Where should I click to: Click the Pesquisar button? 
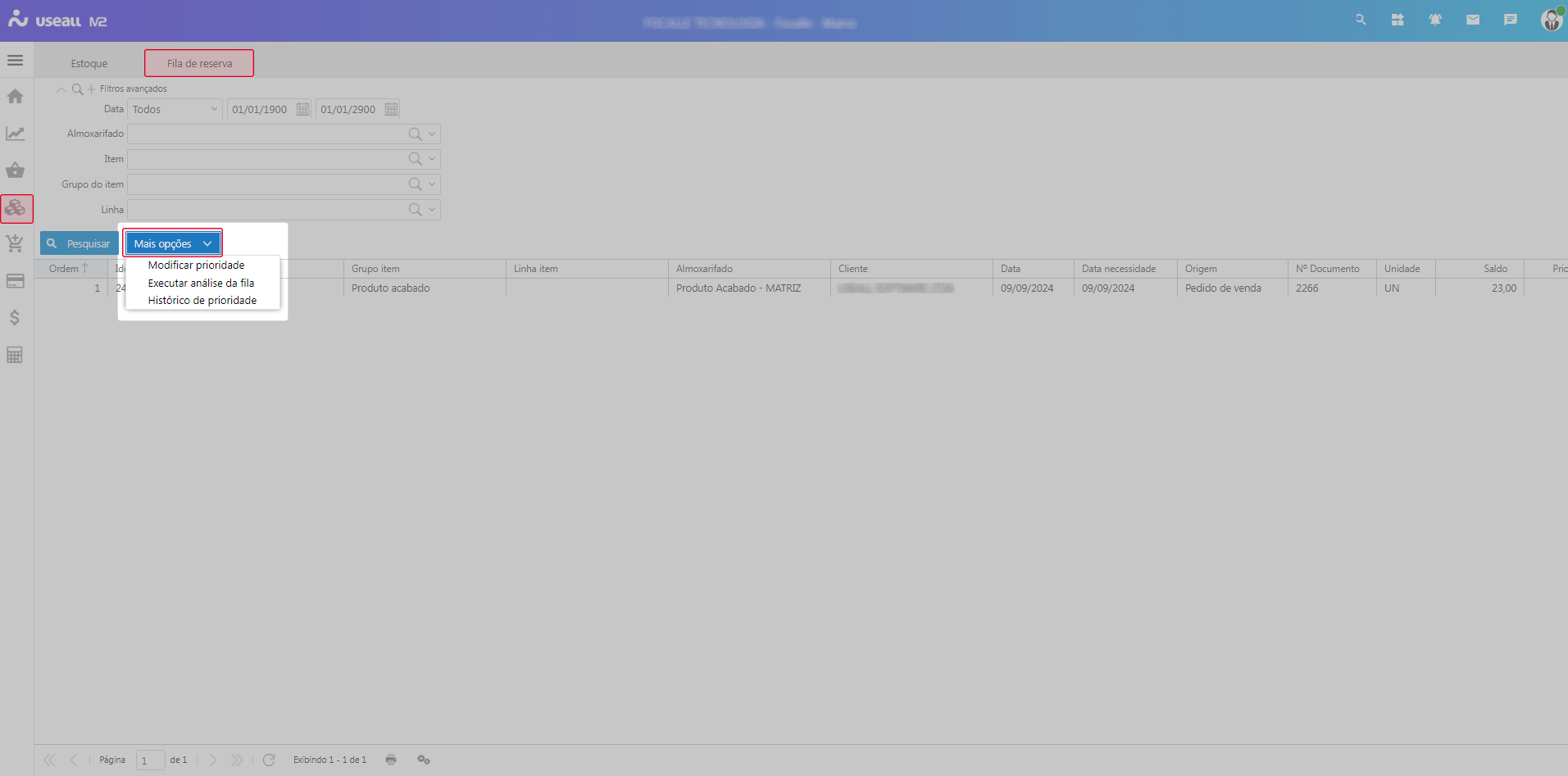pos(79,243)
